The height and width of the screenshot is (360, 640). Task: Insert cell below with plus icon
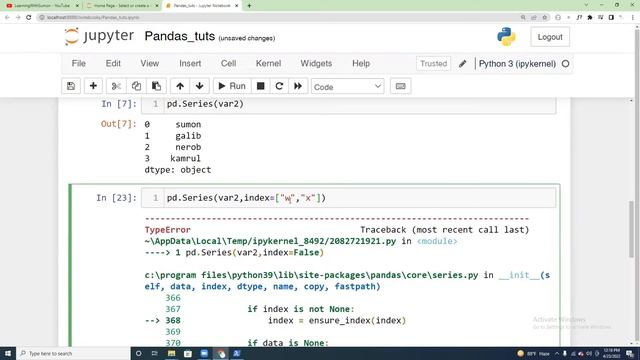93,86
